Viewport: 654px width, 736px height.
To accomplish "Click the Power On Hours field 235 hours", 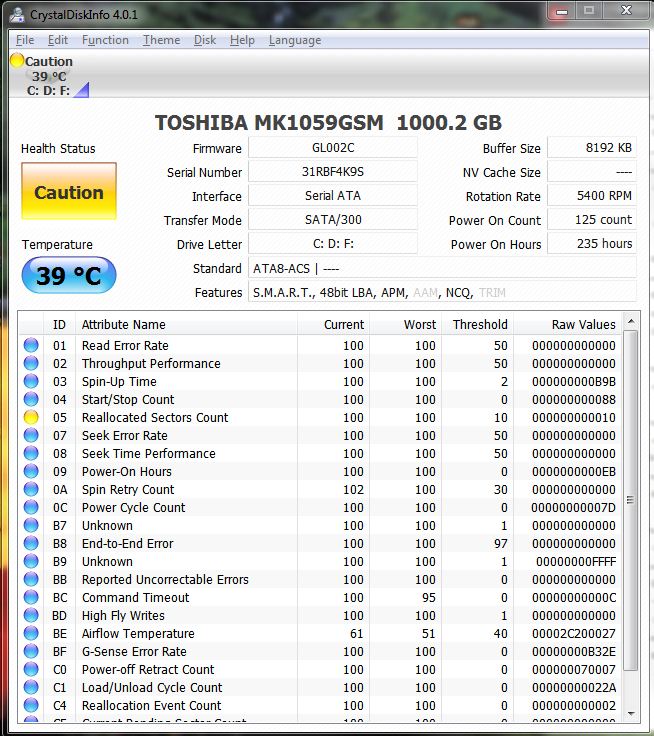I will coord(592,244).
